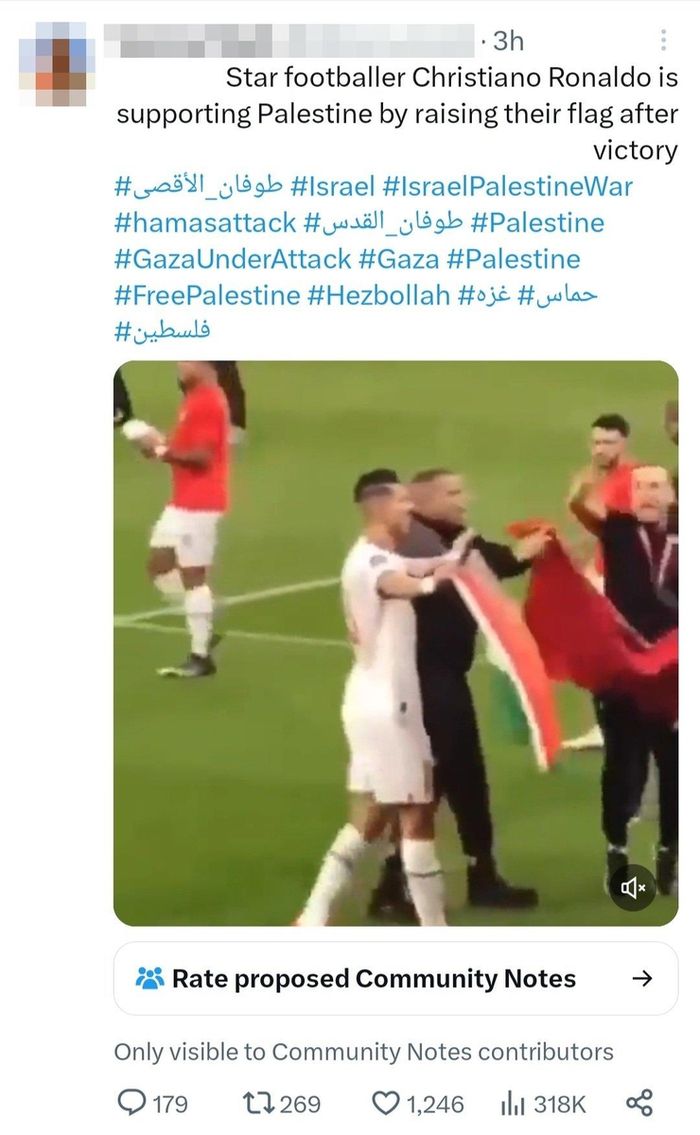Open the #GazaUnderAttack hashtag
The height and width of the screenshot is (1135, 700).
tap(232, 259)
